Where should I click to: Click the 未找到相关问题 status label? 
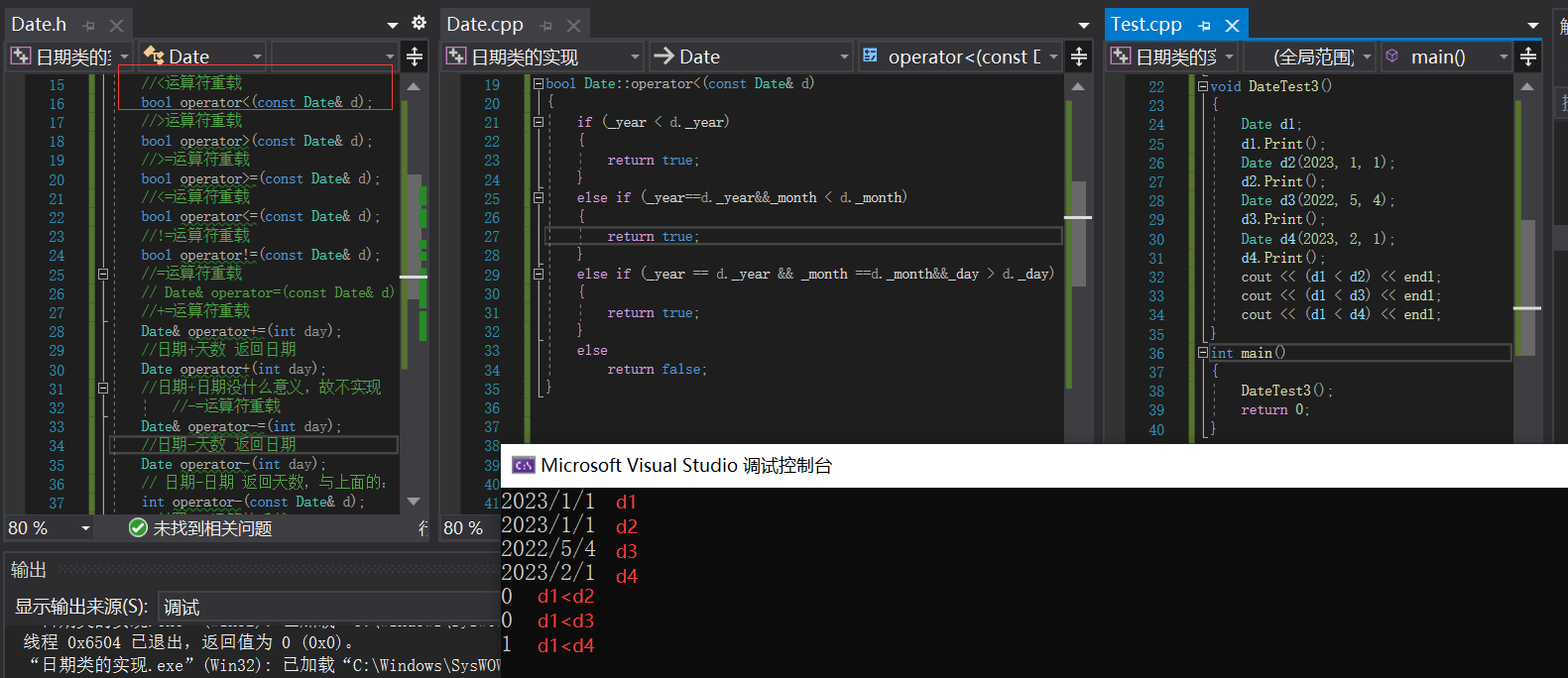[x=212, y=528]
